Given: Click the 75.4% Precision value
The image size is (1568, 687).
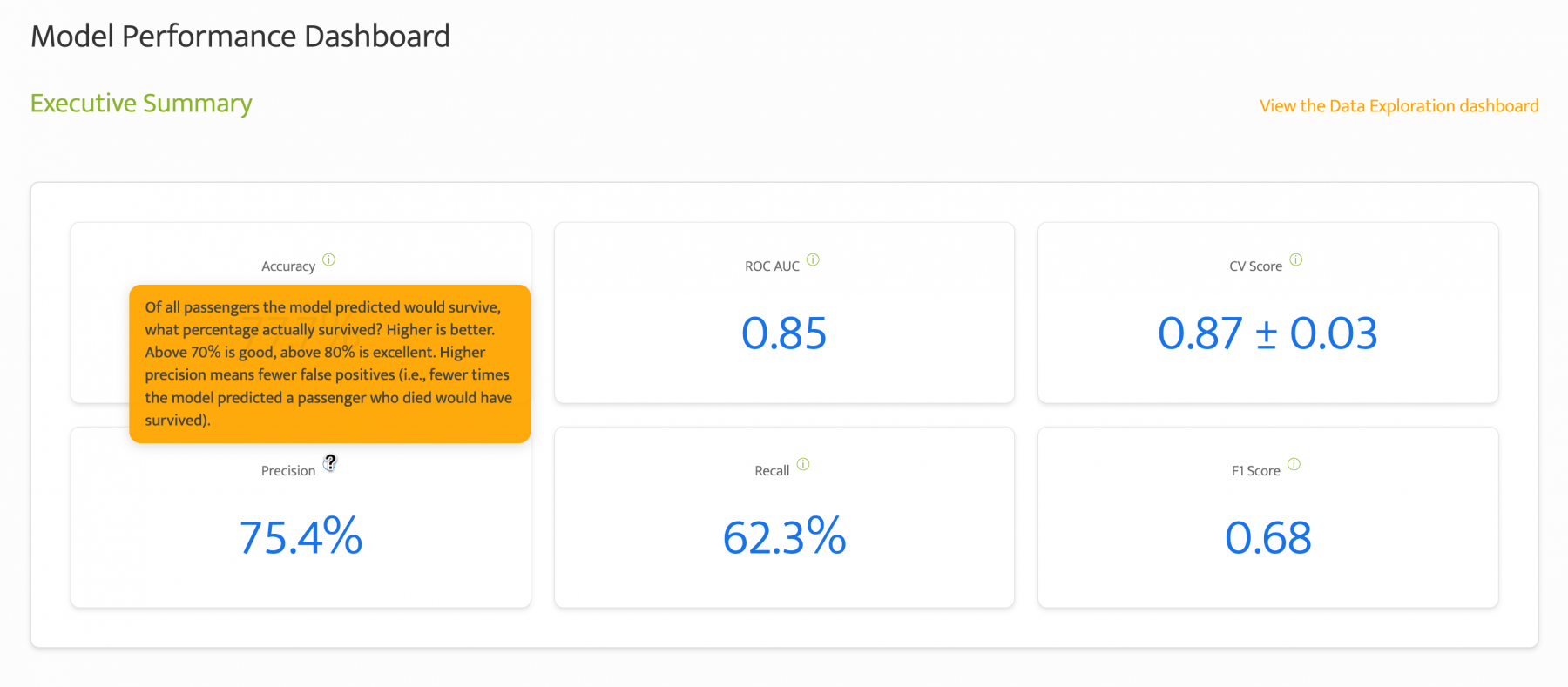Looking at the screenshot, I should click(x=301, y=536).
